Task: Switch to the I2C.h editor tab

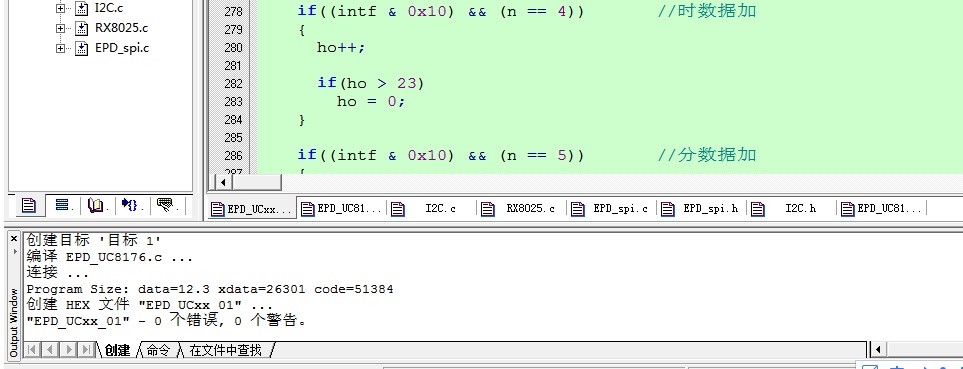Action: tap(791, 209)
